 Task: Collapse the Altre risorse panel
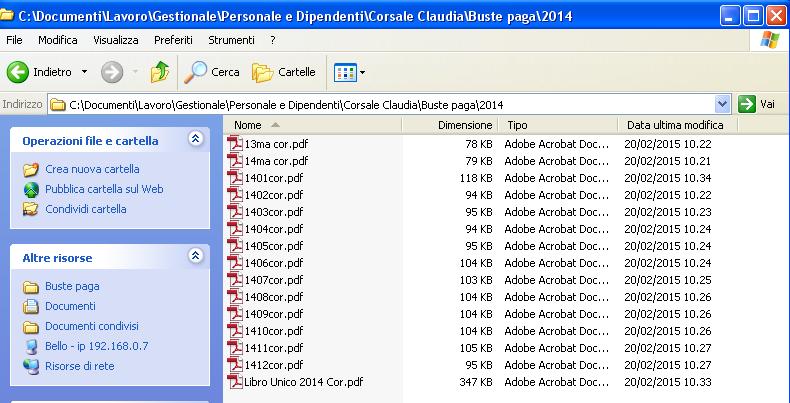[x=194, y=258]
